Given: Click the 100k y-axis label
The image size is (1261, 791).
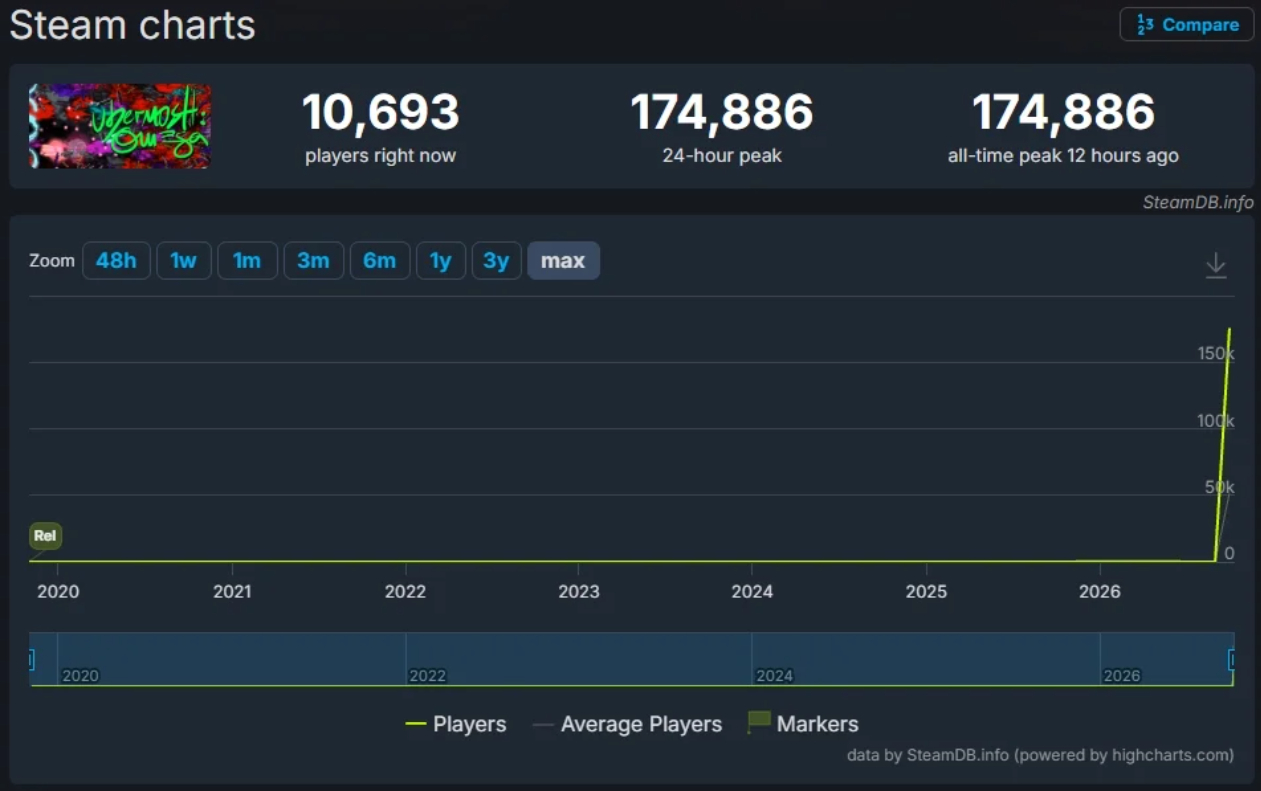Looking at the screenshot, I should tap(1216, 421).
